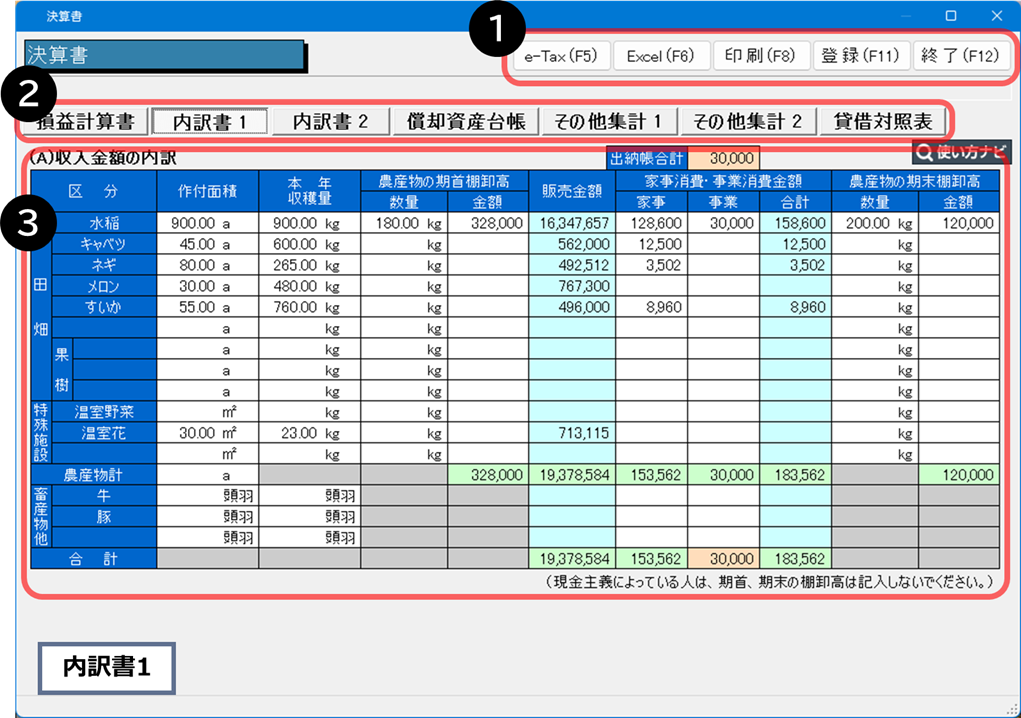1021x718 pixels.
Task: Click メロン harvest quantity 480.00 cell
Action: tap(309, 286)
